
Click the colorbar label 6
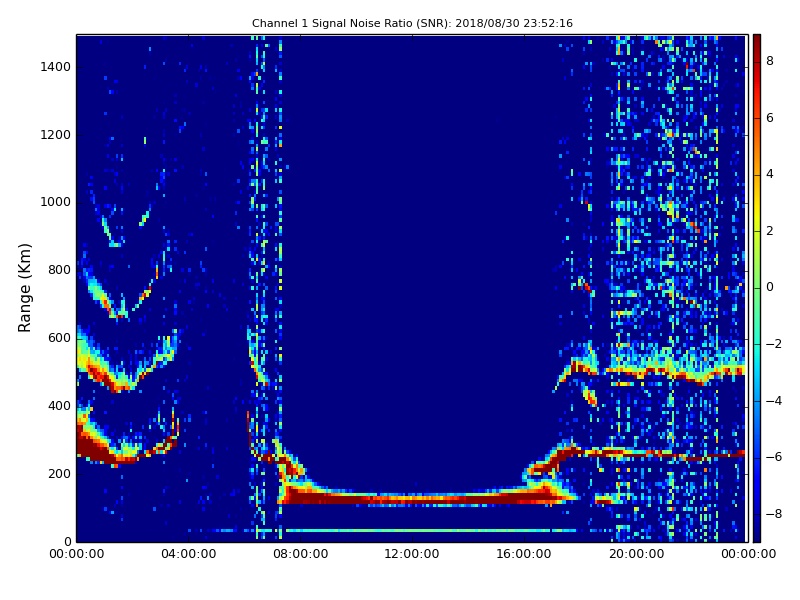pos(770,118)
